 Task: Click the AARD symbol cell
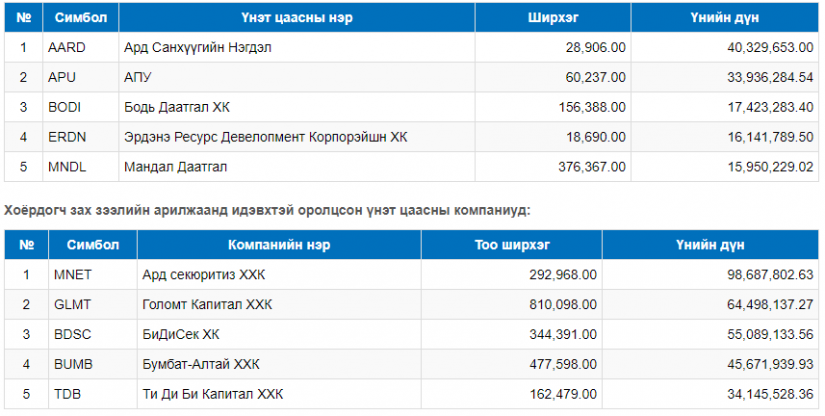(81, 47)
